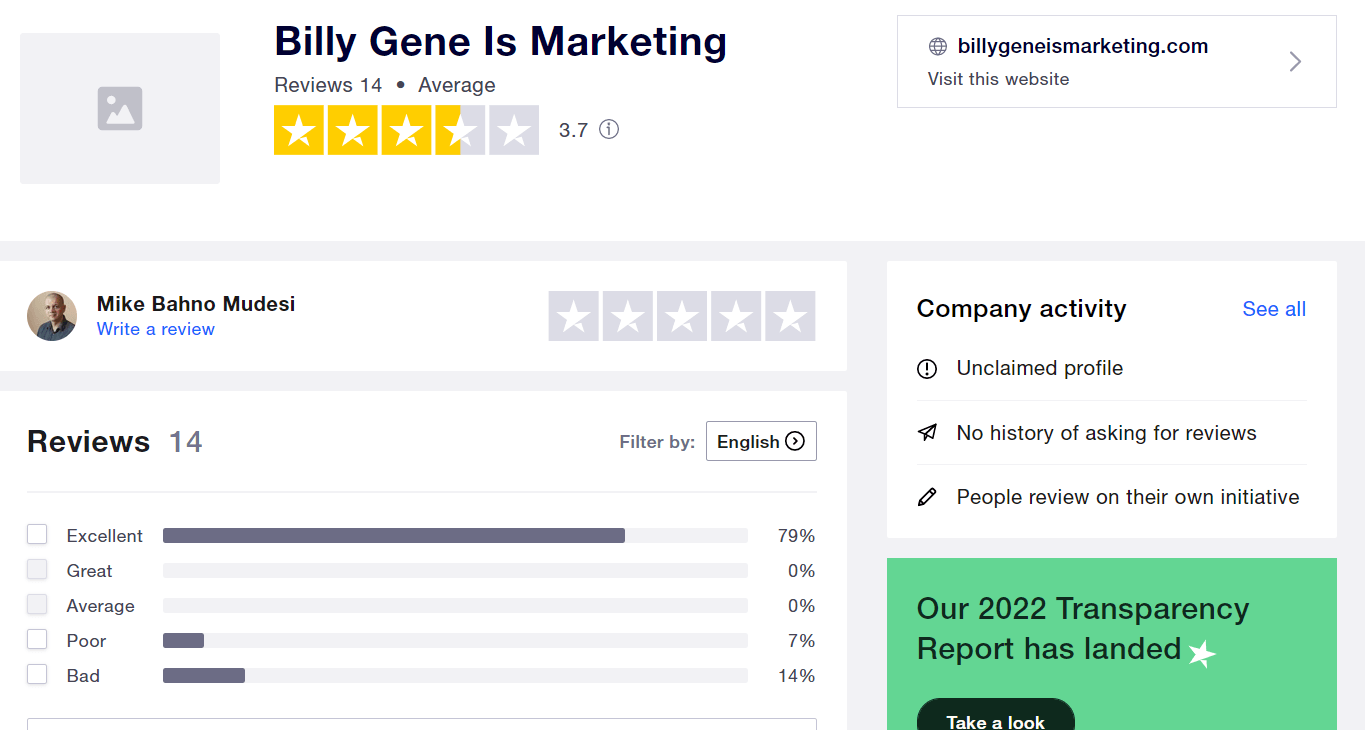This screenshot has width=1365, height=730.
Task: Open the Write a review link
Action: (x=156, y=329)
